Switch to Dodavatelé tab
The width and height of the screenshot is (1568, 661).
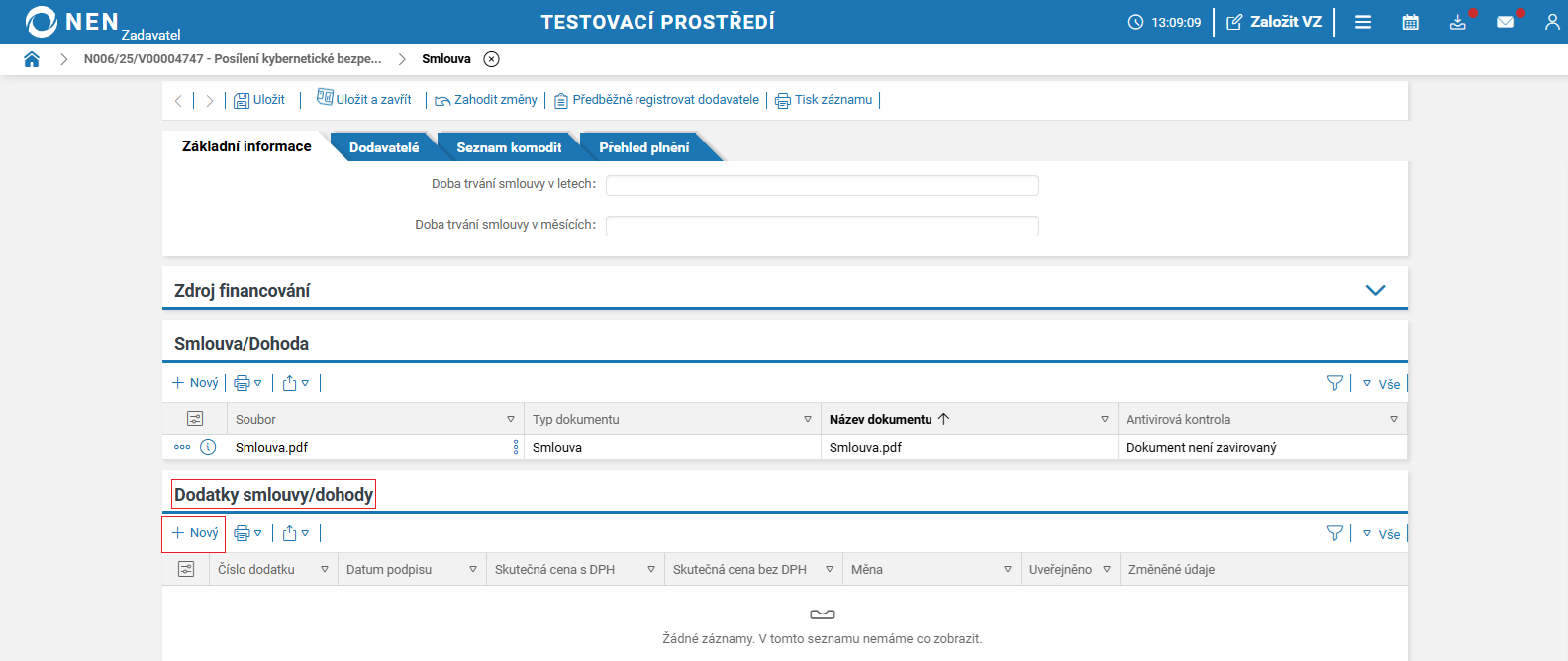(384, 147)
